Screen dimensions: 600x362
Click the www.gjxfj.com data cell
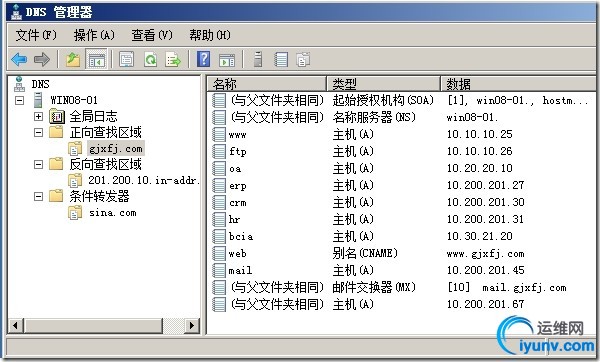tap(485, 254)
